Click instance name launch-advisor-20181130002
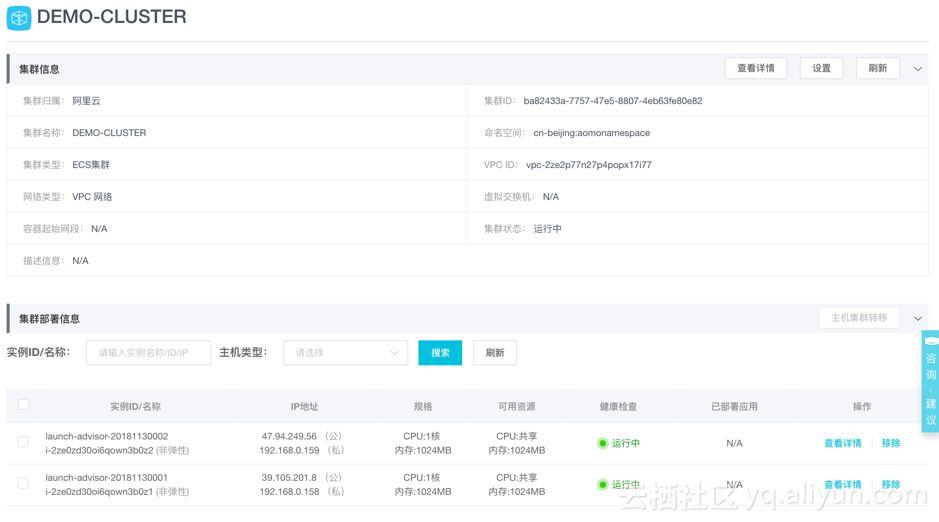The image size is (939, 522). click(x=107, y=436)
